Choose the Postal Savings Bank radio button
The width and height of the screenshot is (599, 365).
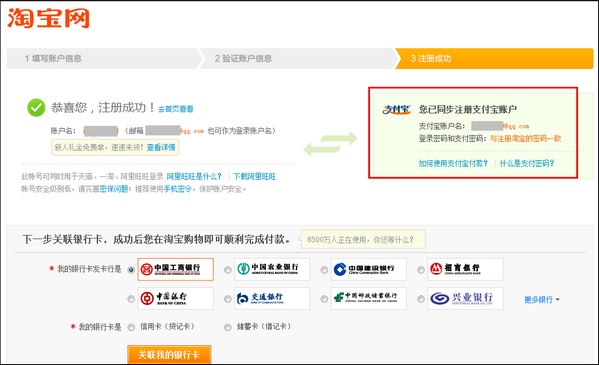(x=324, y=299)
